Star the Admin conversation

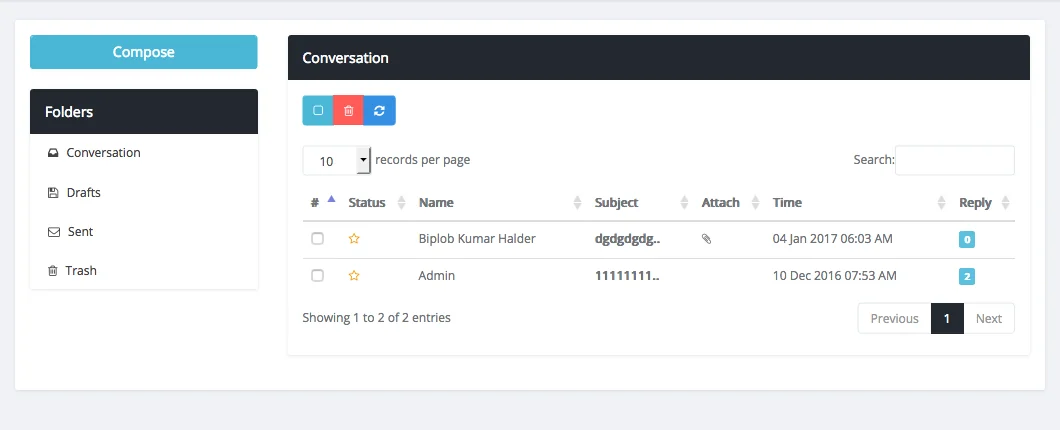coord(354,276)
